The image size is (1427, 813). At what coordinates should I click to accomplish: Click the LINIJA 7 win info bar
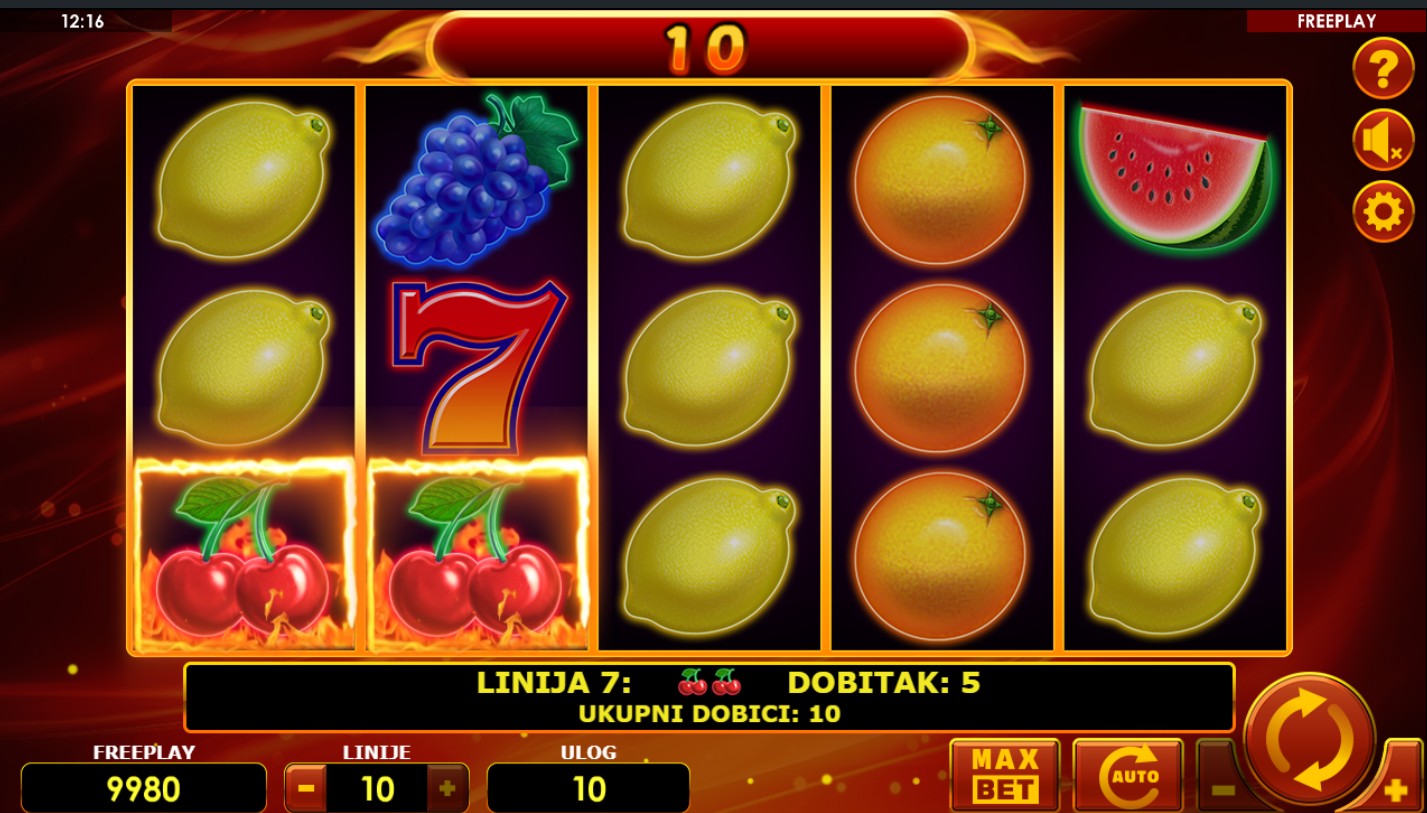point(709,697)
